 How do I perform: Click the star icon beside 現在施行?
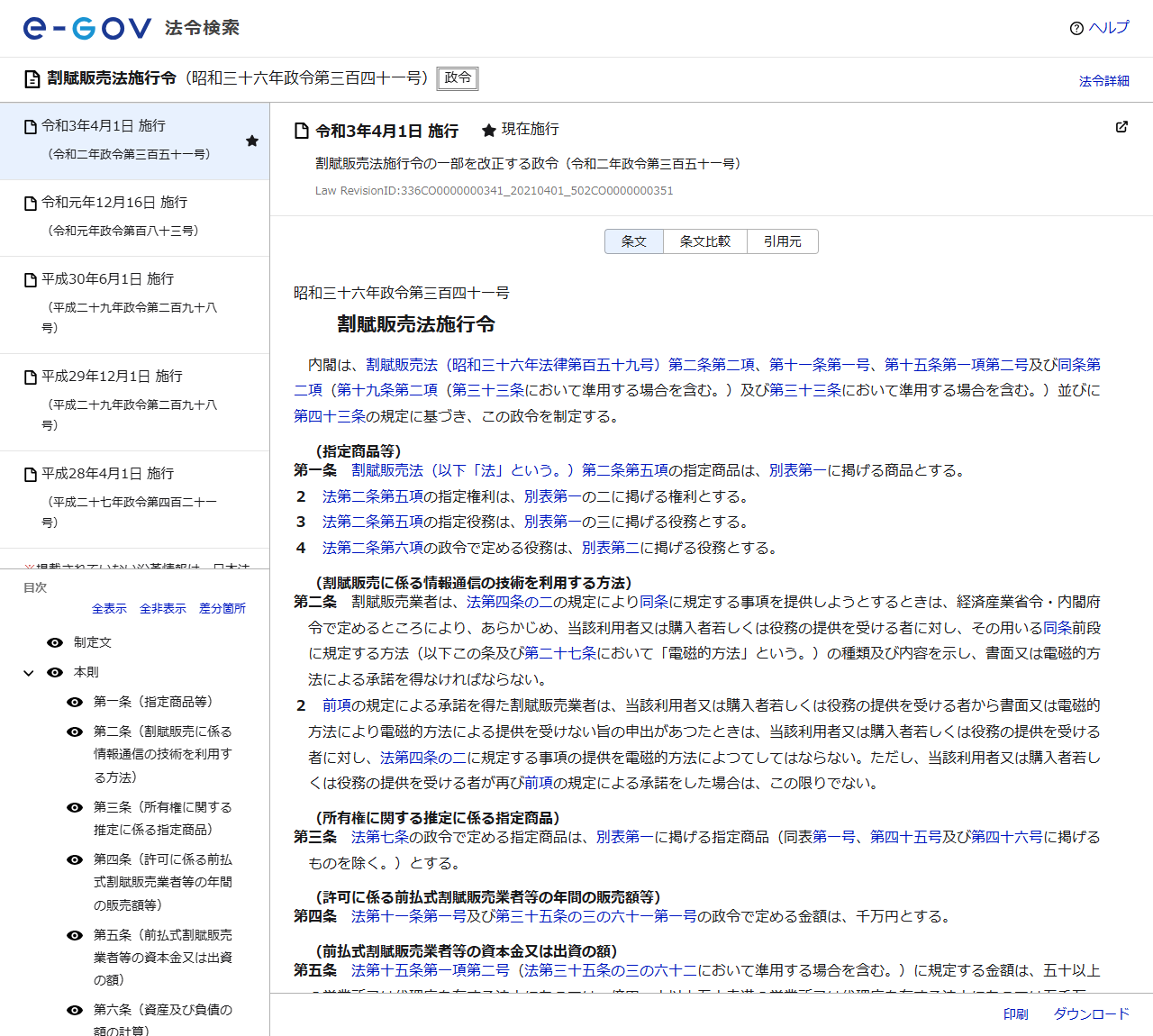pos(489,131)
